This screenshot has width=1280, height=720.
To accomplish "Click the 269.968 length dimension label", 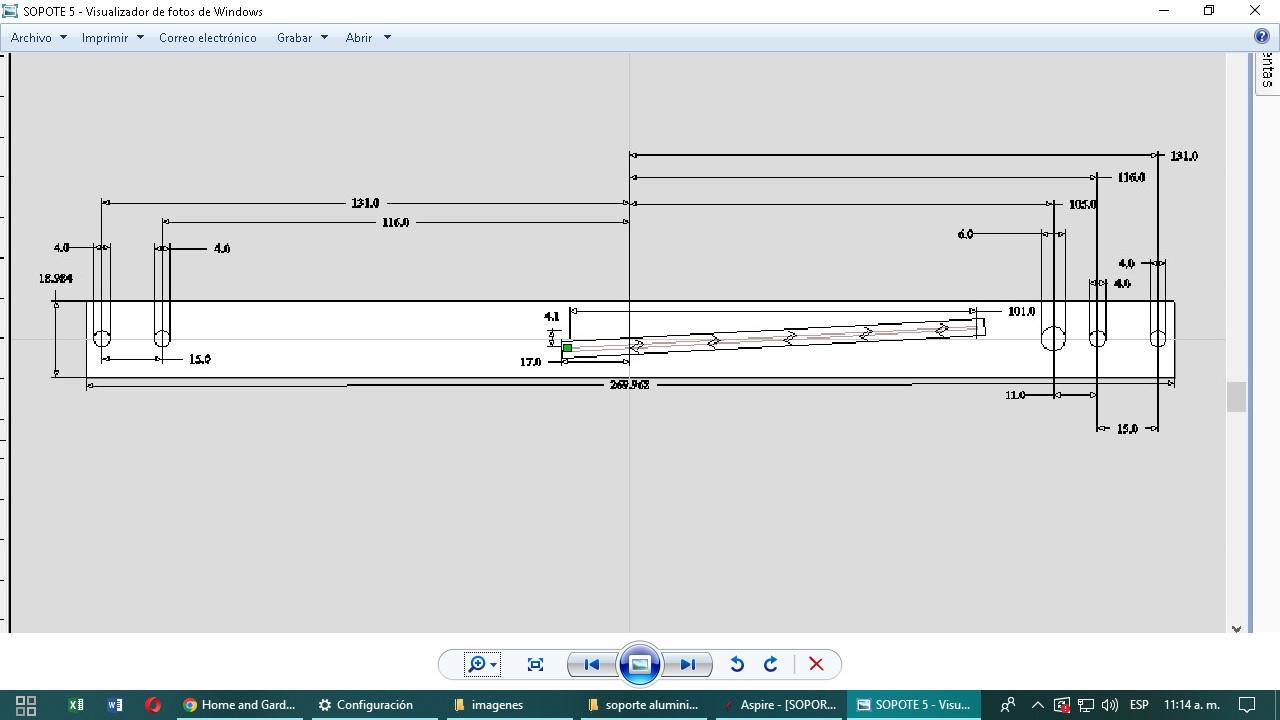I will 630,385.
